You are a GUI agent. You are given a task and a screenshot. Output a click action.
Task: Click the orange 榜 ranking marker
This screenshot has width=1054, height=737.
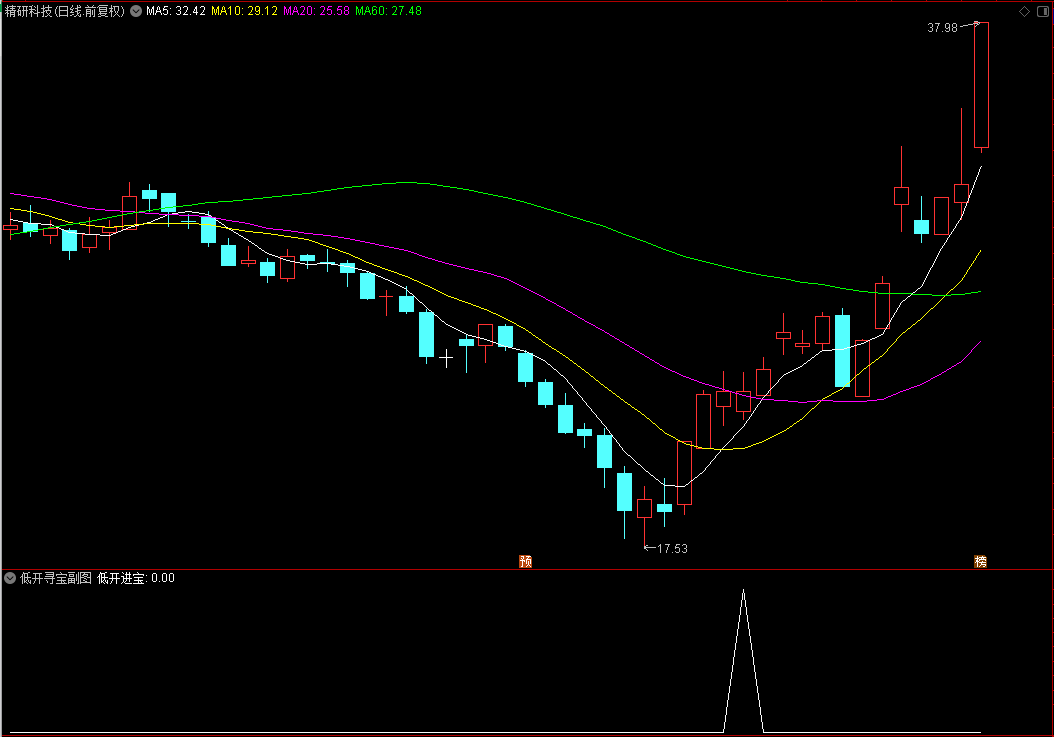[981, 561]
